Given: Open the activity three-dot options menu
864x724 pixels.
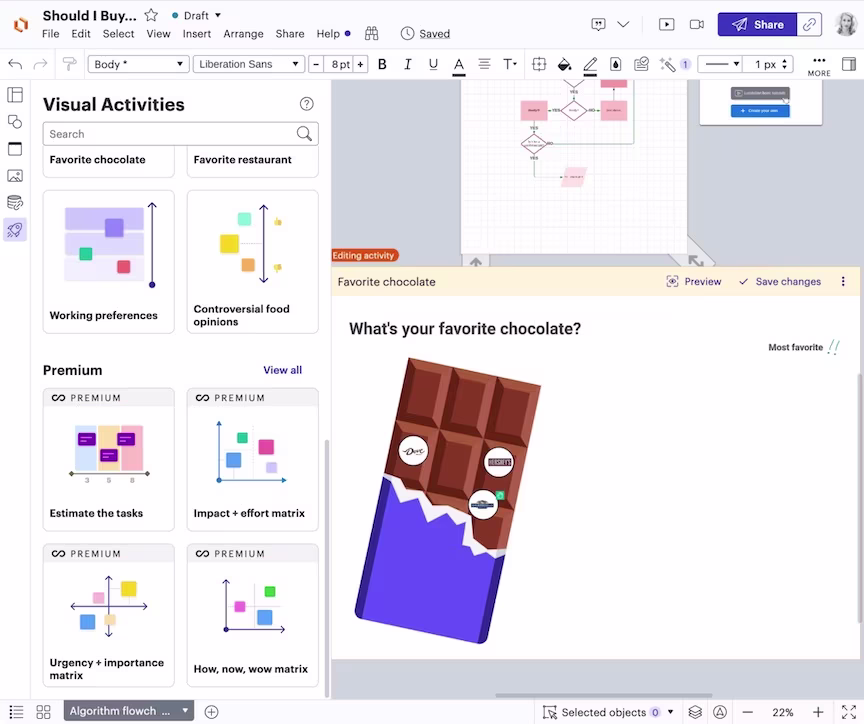Looking at the screenshot, I should click(x=843, y=282).
